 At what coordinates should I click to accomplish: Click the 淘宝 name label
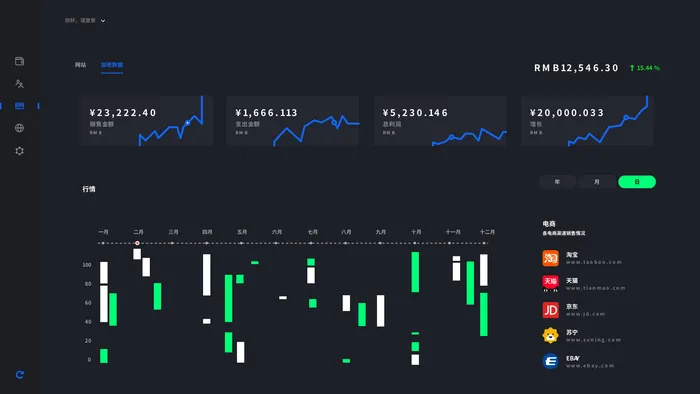572,255
